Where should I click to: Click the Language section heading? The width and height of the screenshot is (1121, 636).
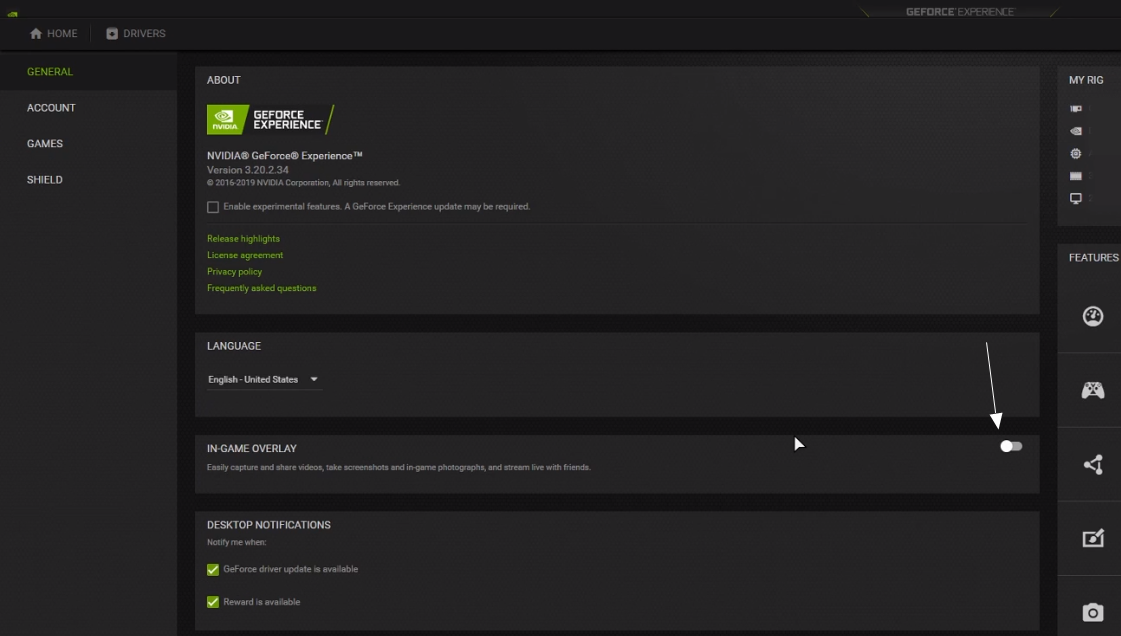pyautogui.click(x=234, y=346)
